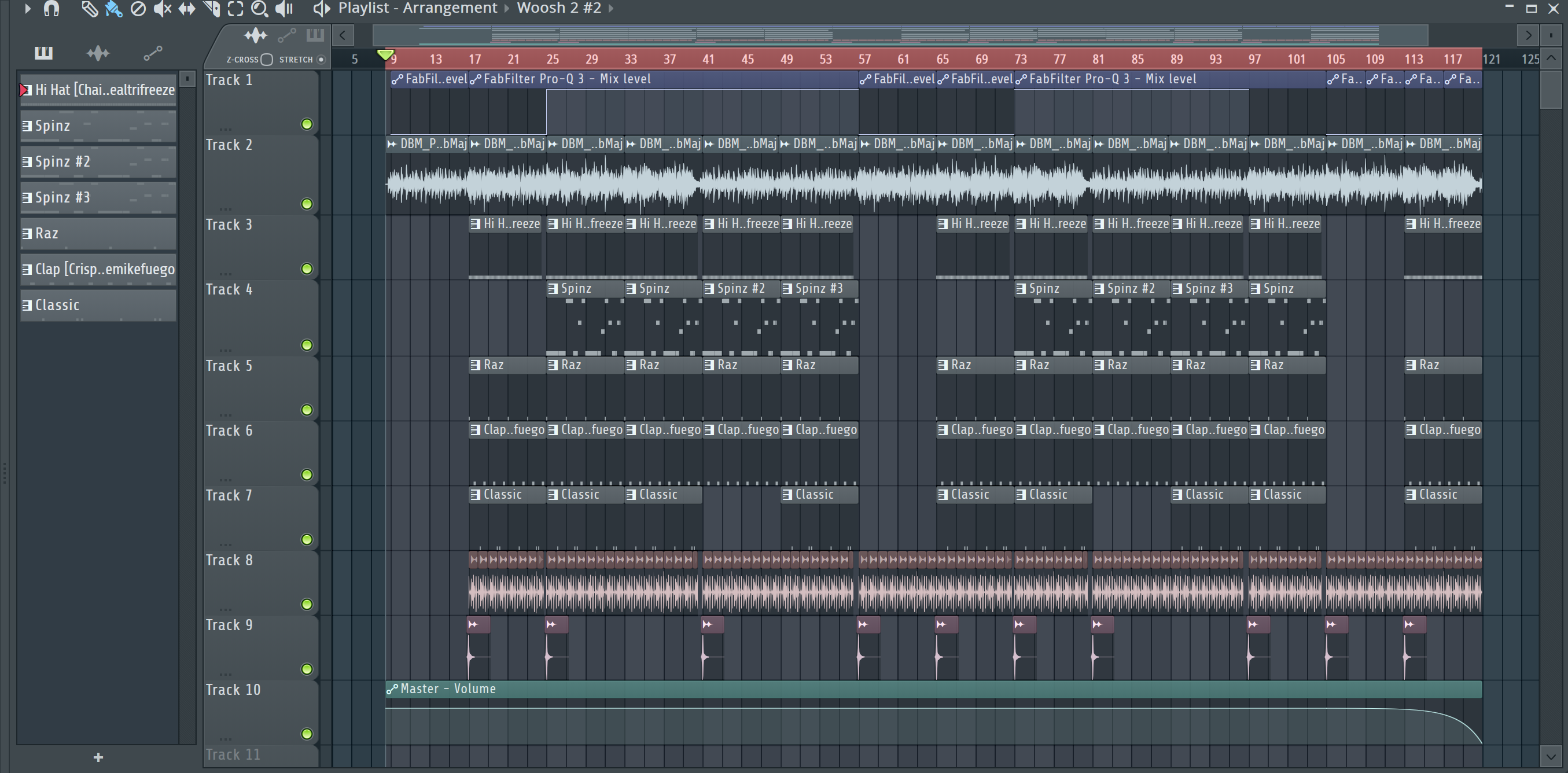Screen dimensions: 1568x773
Task: Select the Spinz #3 pattern in picker
Action: tap(98, 198)
